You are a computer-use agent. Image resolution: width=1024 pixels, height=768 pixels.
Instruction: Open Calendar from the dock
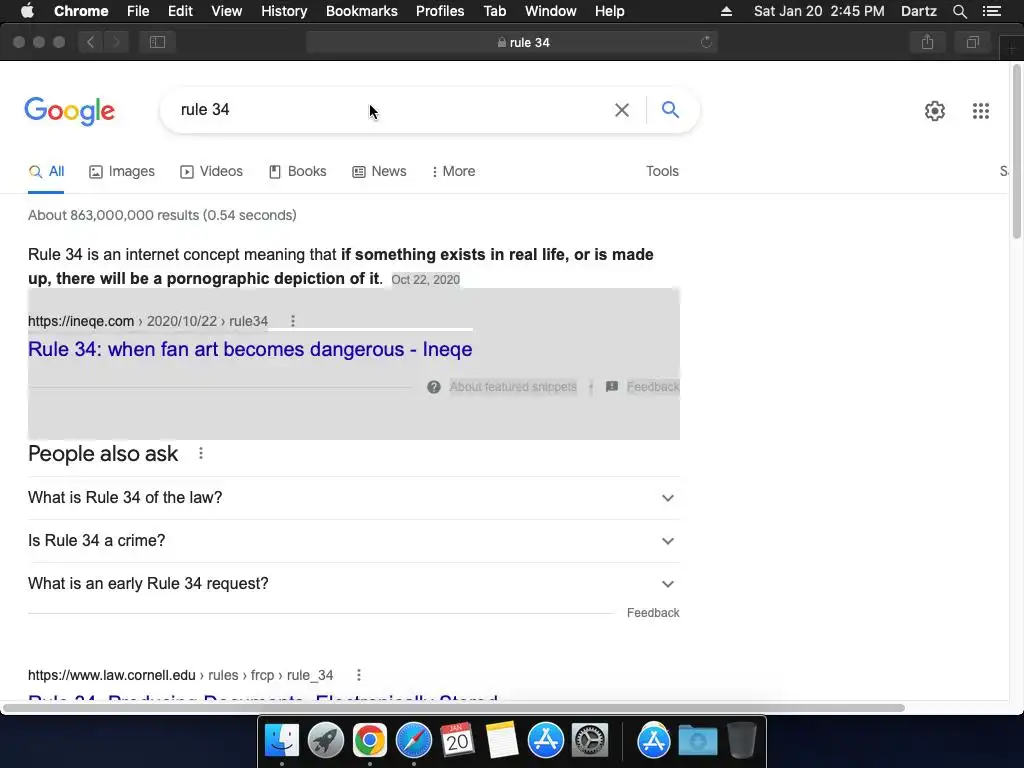click(457, 741)
